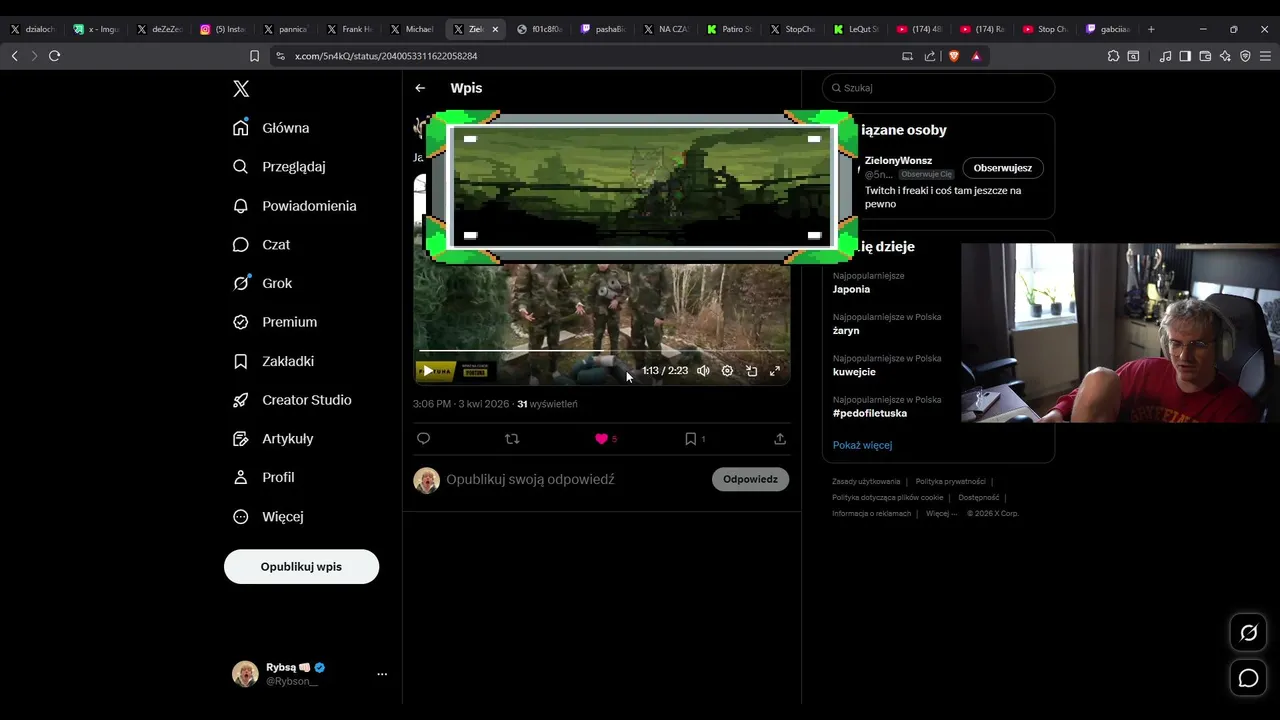
Task: Share the post
Action: click(780, 439)
